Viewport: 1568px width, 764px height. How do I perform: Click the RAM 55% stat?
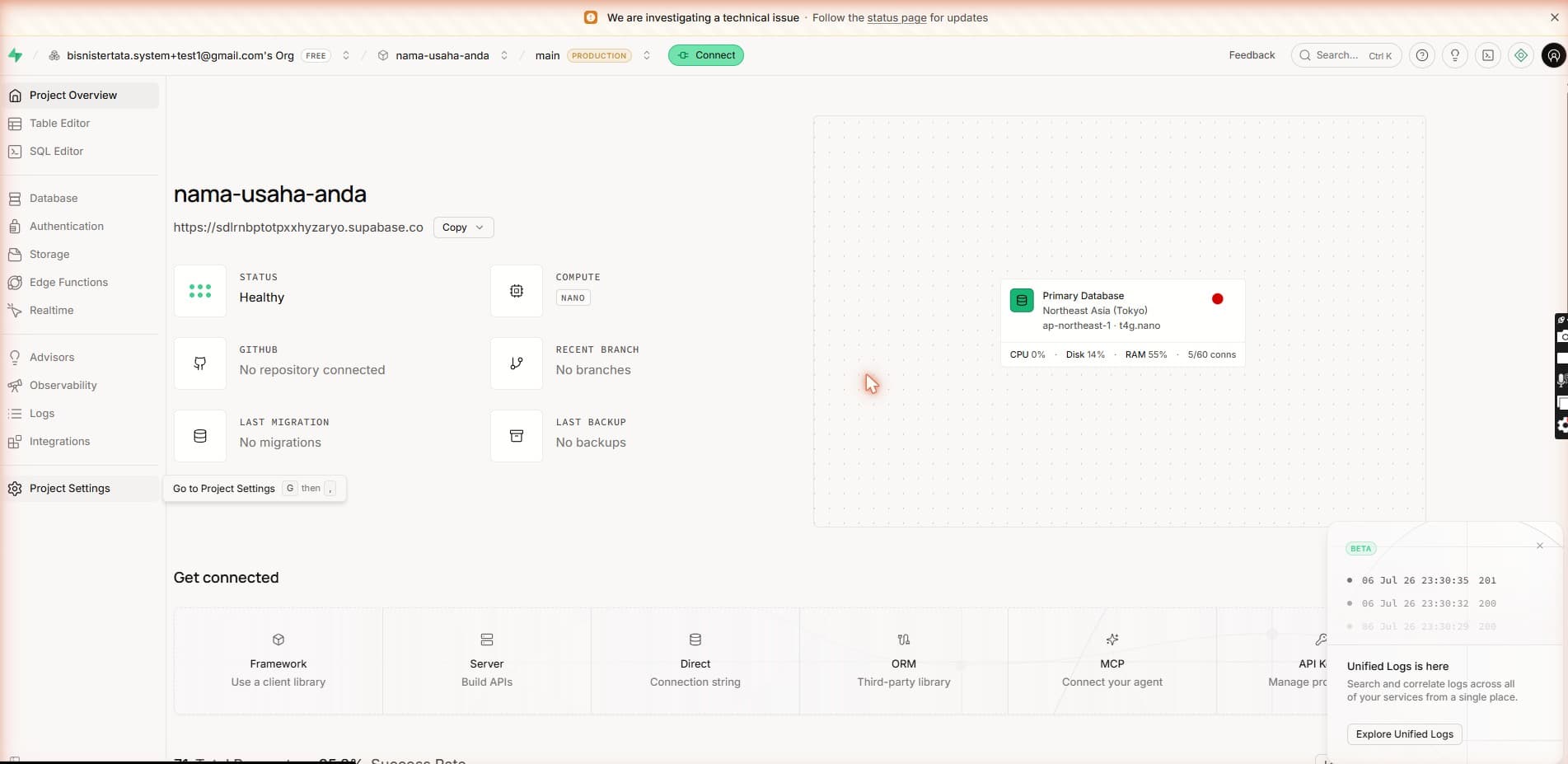click(1146, 354)
